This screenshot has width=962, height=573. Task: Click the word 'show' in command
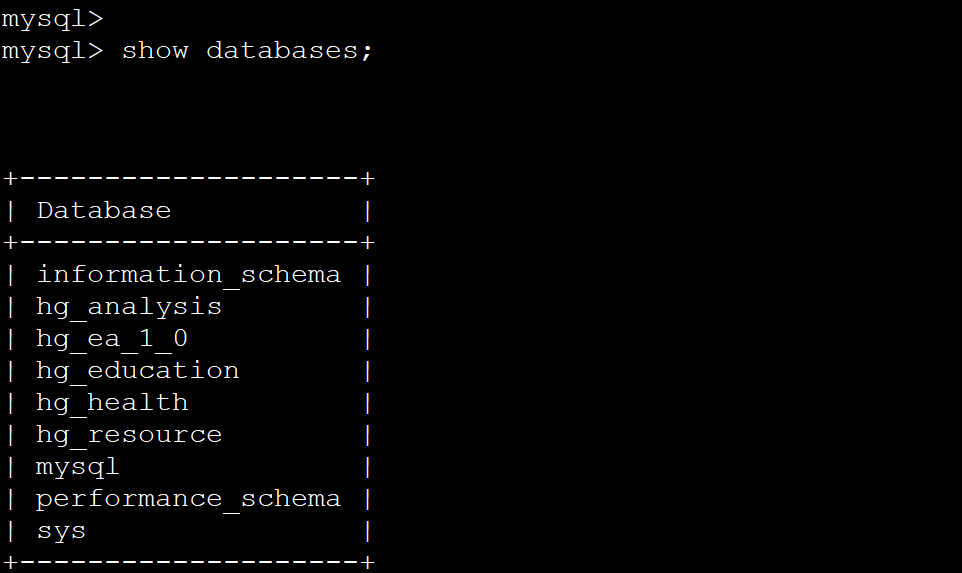[x=155, y=50]
